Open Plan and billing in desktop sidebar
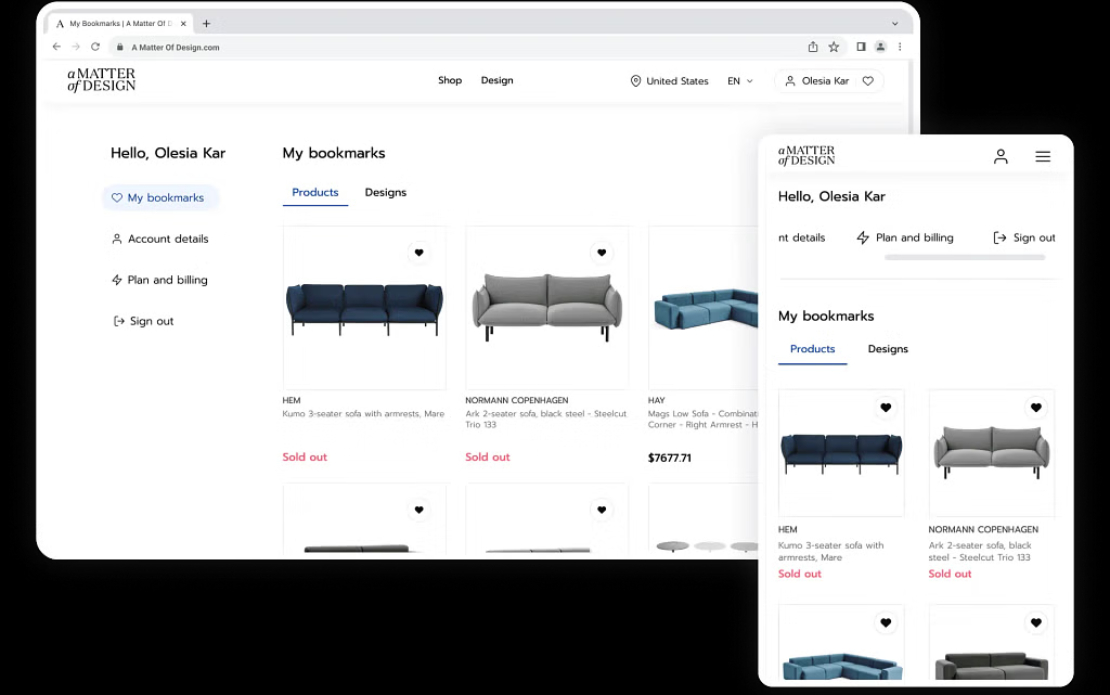Image resolution: width=1110 pixels, height=695 pixels. point(159,280)
